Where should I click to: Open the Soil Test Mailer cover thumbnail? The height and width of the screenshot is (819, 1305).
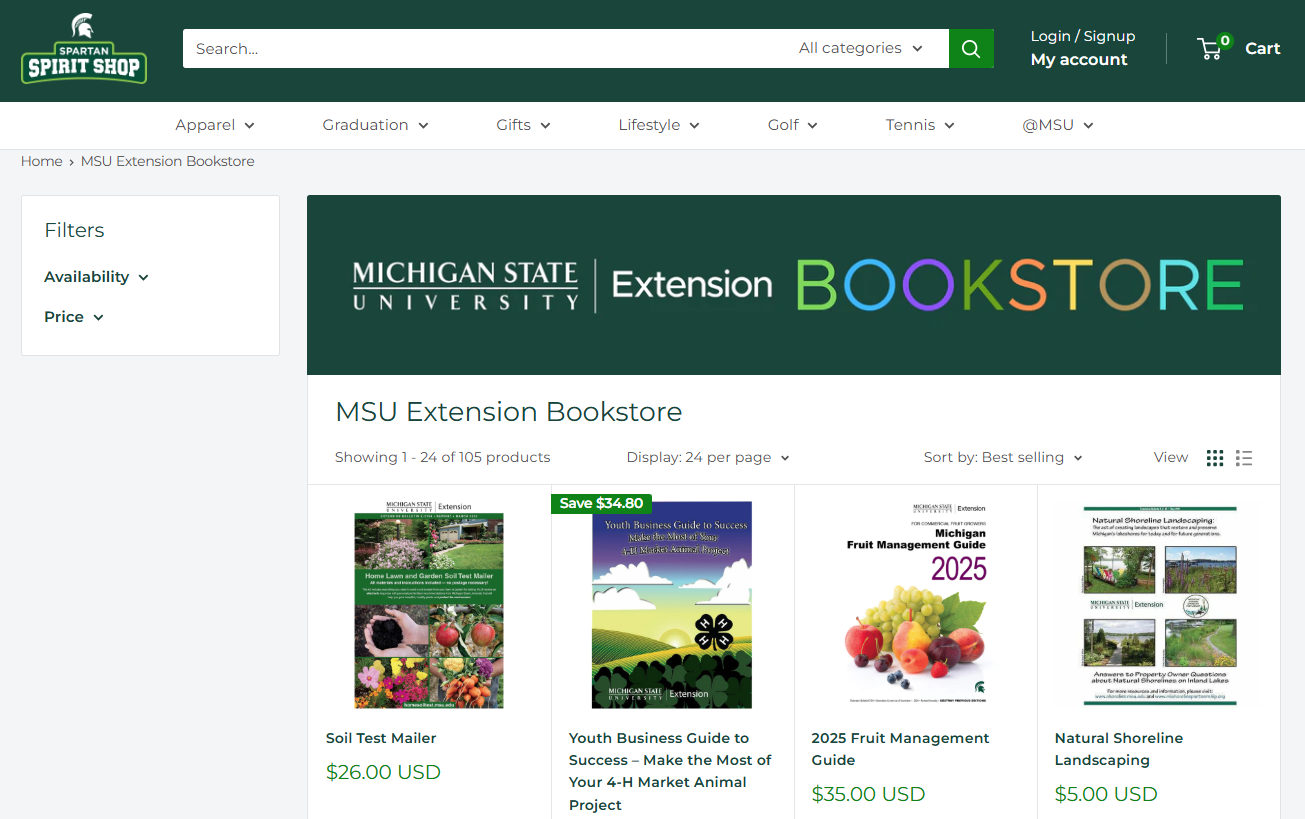click(x=429, y=605)
